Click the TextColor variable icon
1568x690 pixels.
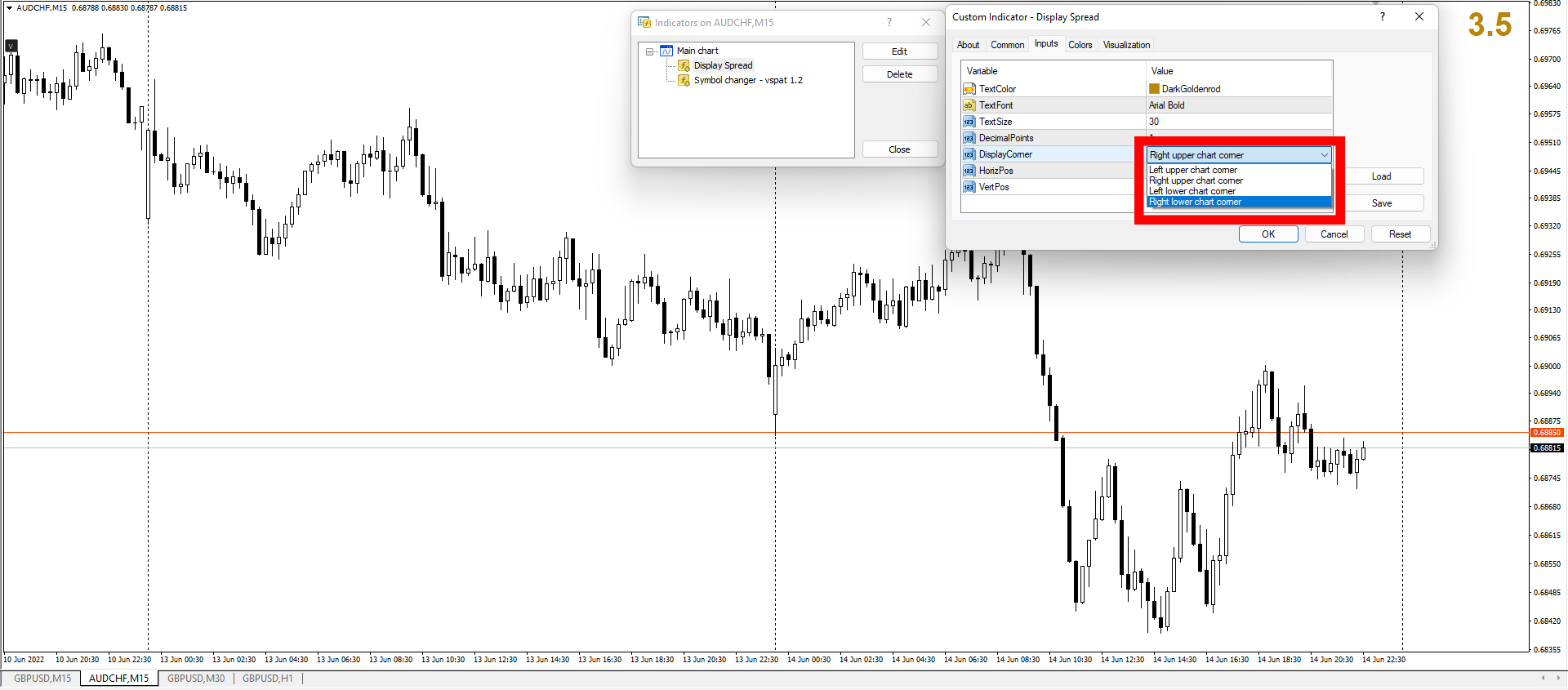[x=969, y=89]
